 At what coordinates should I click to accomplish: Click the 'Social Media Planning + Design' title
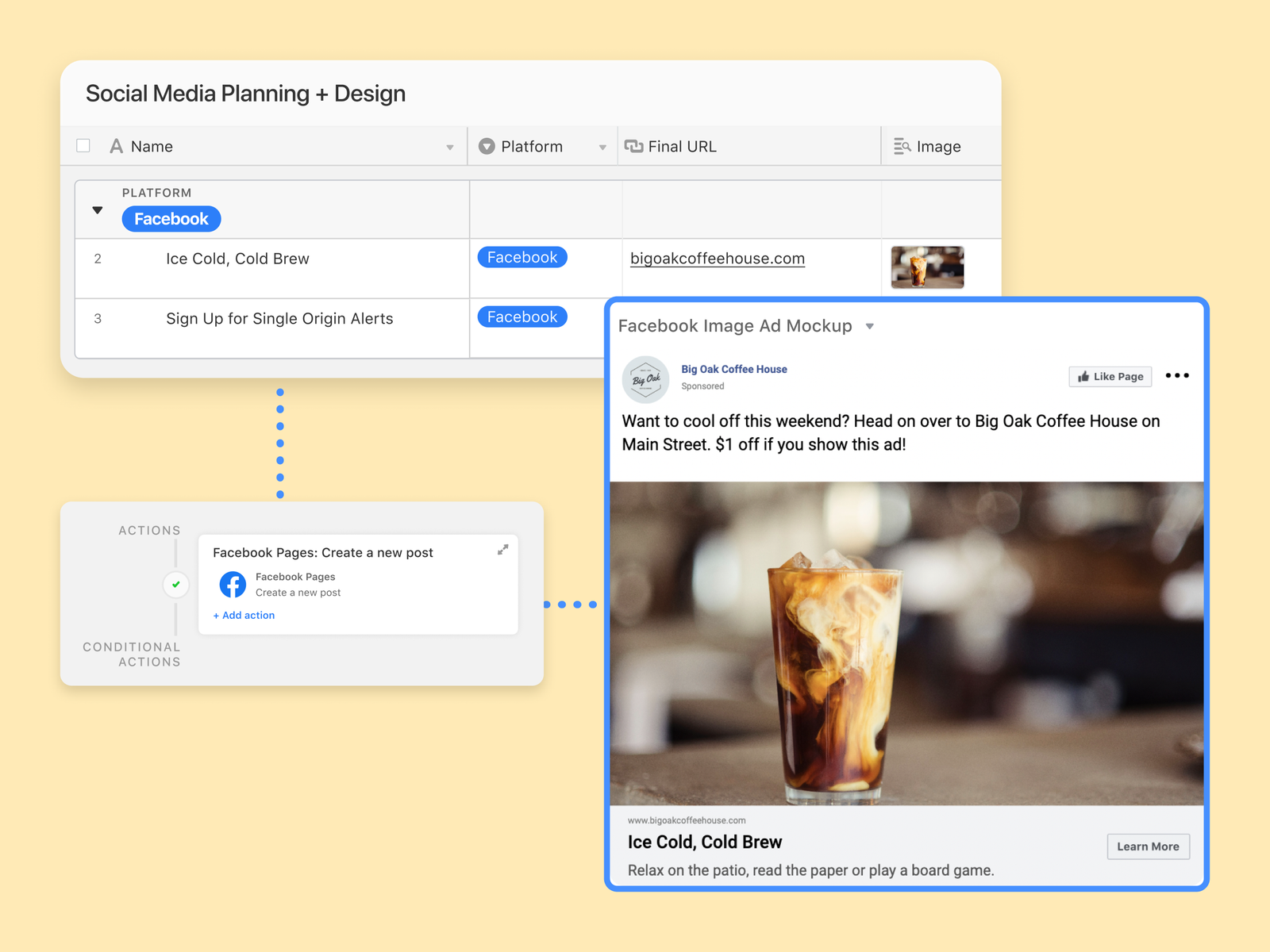pyautogui.click(x=245, y=94)
